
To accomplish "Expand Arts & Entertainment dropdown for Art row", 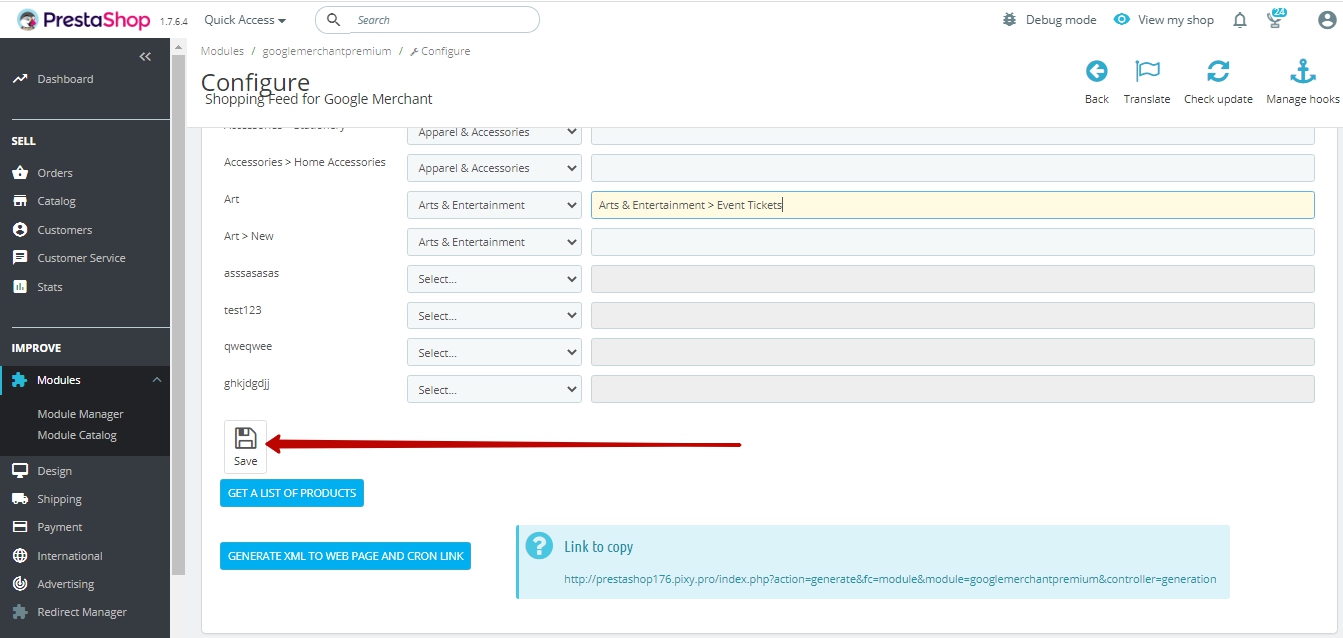I will [494, 205].
